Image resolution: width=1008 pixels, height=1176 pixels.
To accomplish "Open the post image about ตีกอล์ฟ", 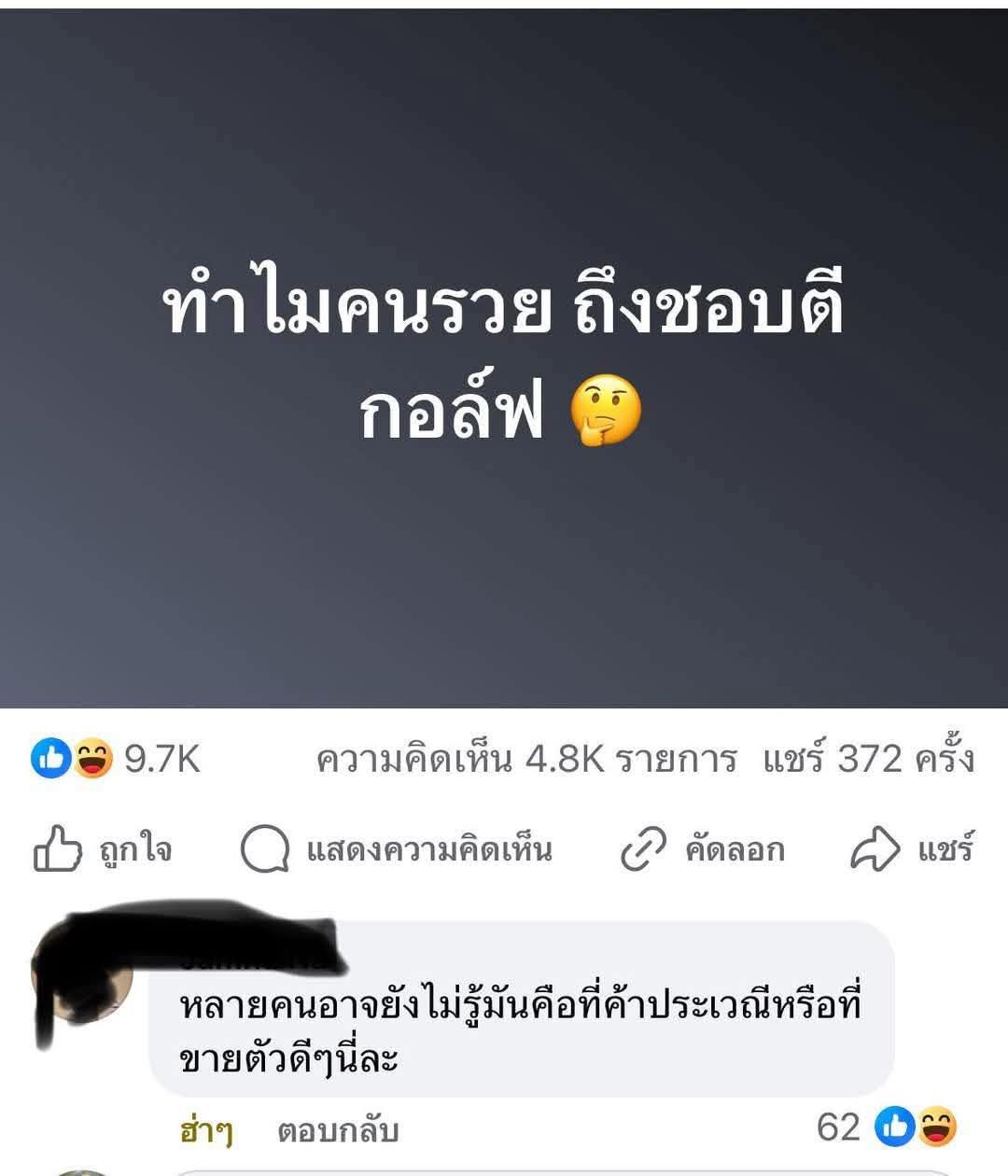I will (504, 358).
